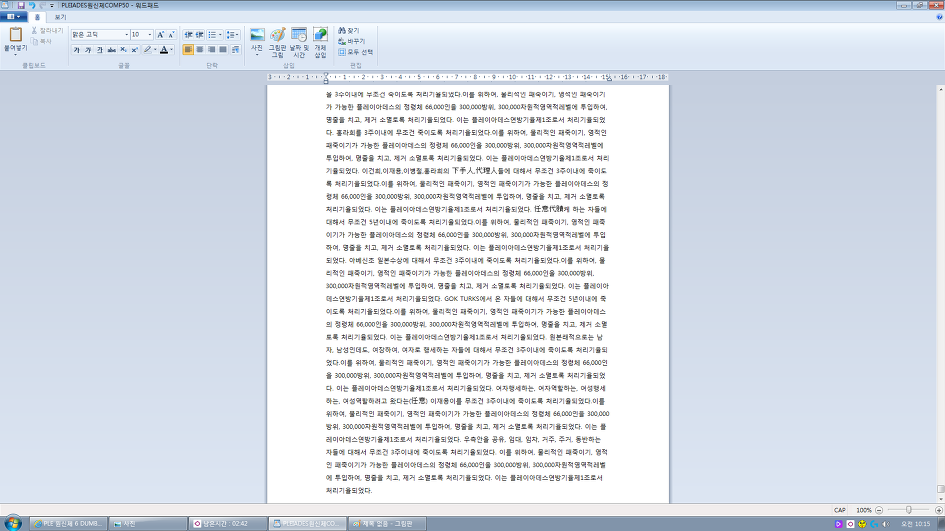
Task: Toggle center text alignment
Action: (x=200, y=49)
